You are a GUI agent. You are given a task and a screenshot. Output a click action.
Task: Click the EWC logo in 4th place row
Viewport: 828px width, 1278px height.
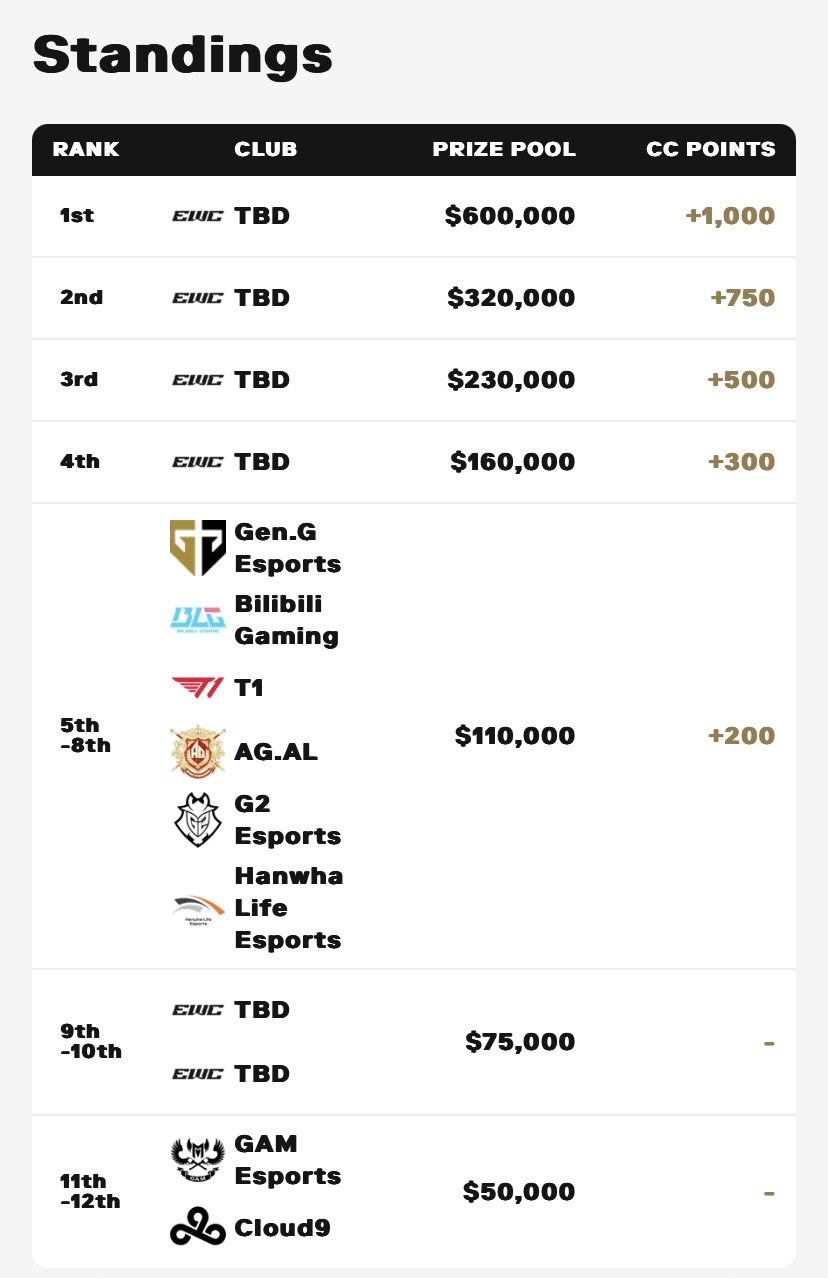point(197,462)
